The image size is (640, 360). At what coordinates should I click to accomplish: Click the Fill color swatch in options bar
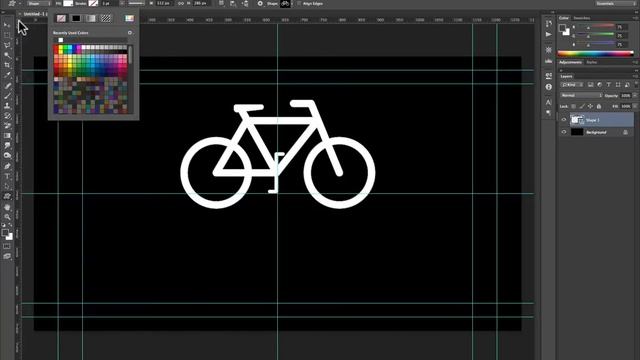[x=68, y=3]
